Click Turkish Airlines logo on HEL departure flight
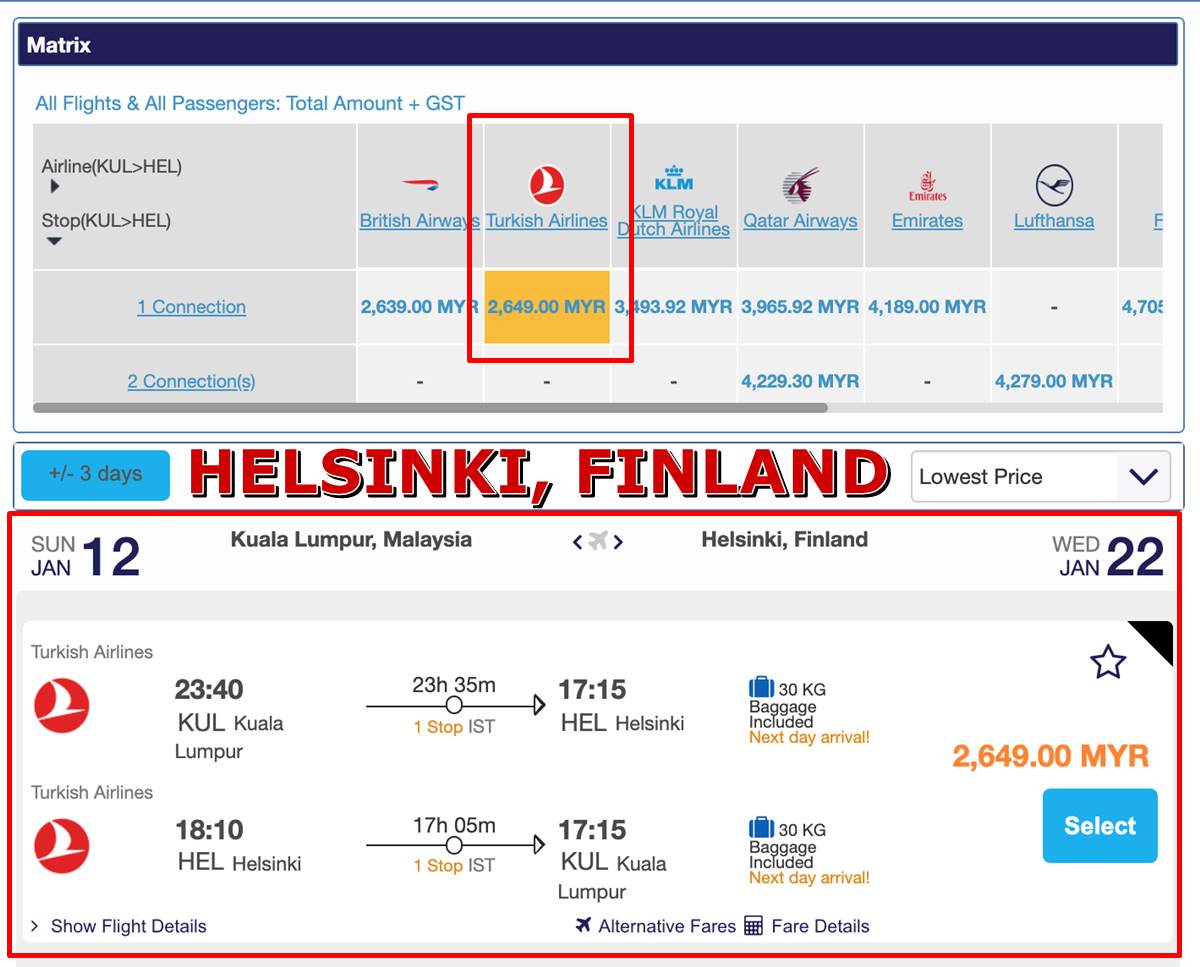1200x967 pixels. (x=62, y=846)
